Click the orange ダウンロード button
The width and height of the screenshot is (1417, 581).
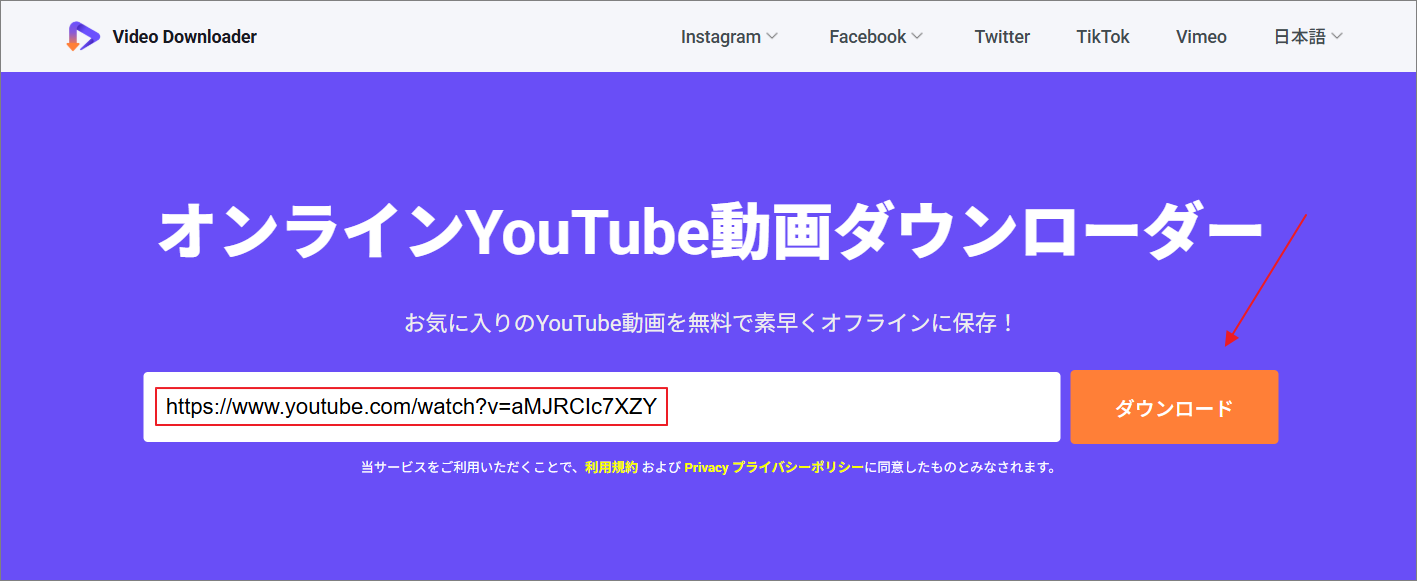coord(1174,407)
